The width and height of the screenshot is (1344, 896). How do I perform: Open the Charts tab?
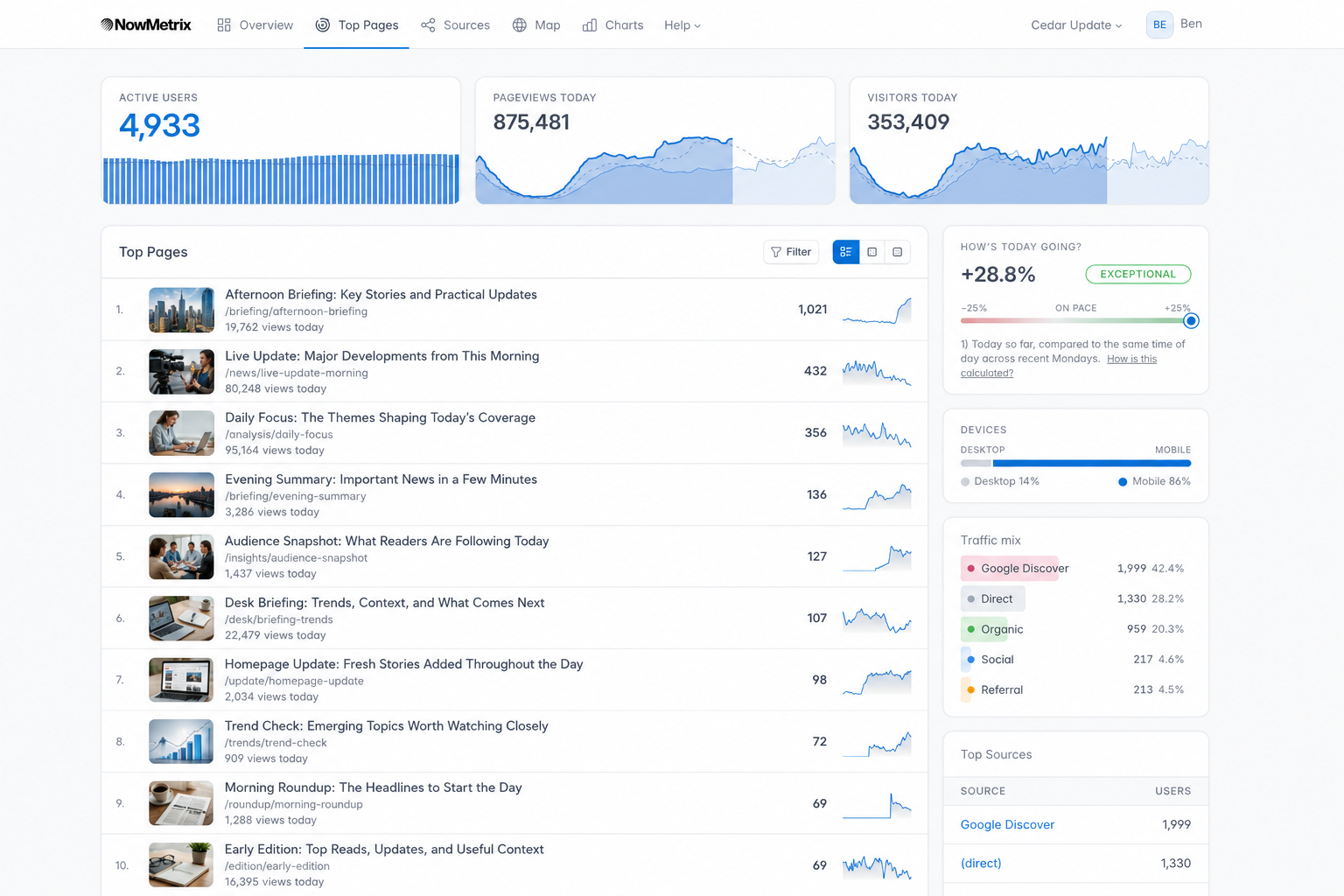point(612,24)
